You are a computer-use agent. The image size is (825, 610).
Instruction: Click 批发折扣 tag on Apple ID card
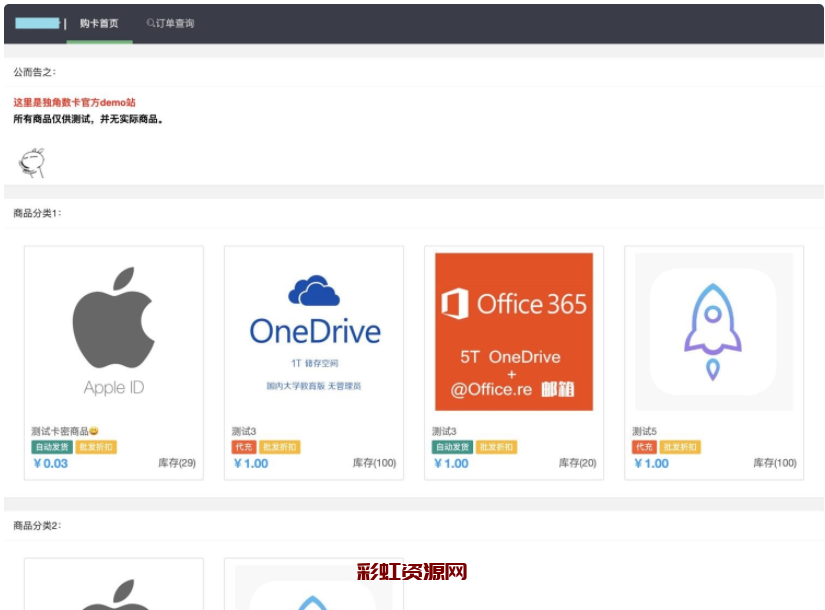[96, 447]
